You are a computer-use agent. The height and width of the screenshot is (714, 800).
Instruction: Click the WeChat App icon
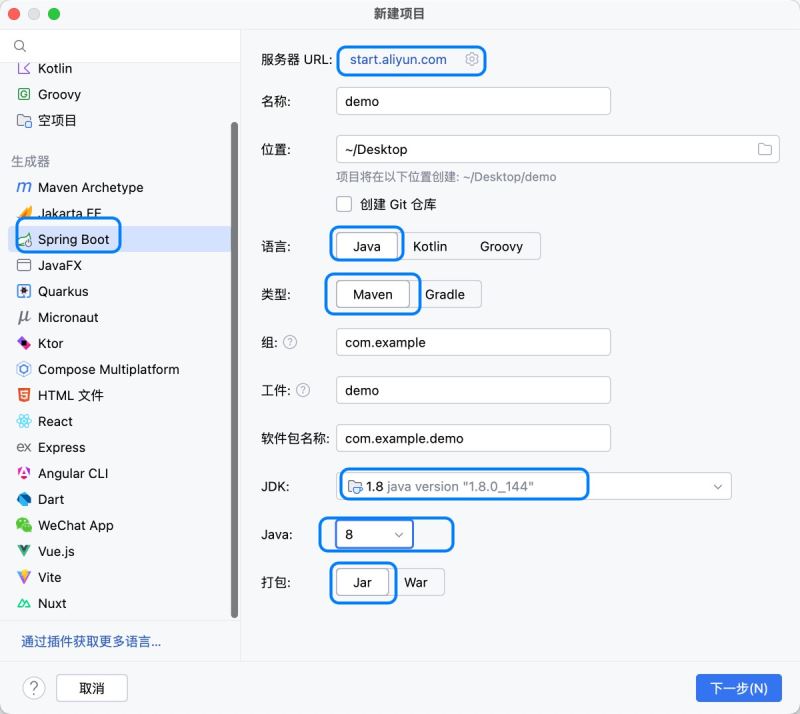click(x=24, y=525)
